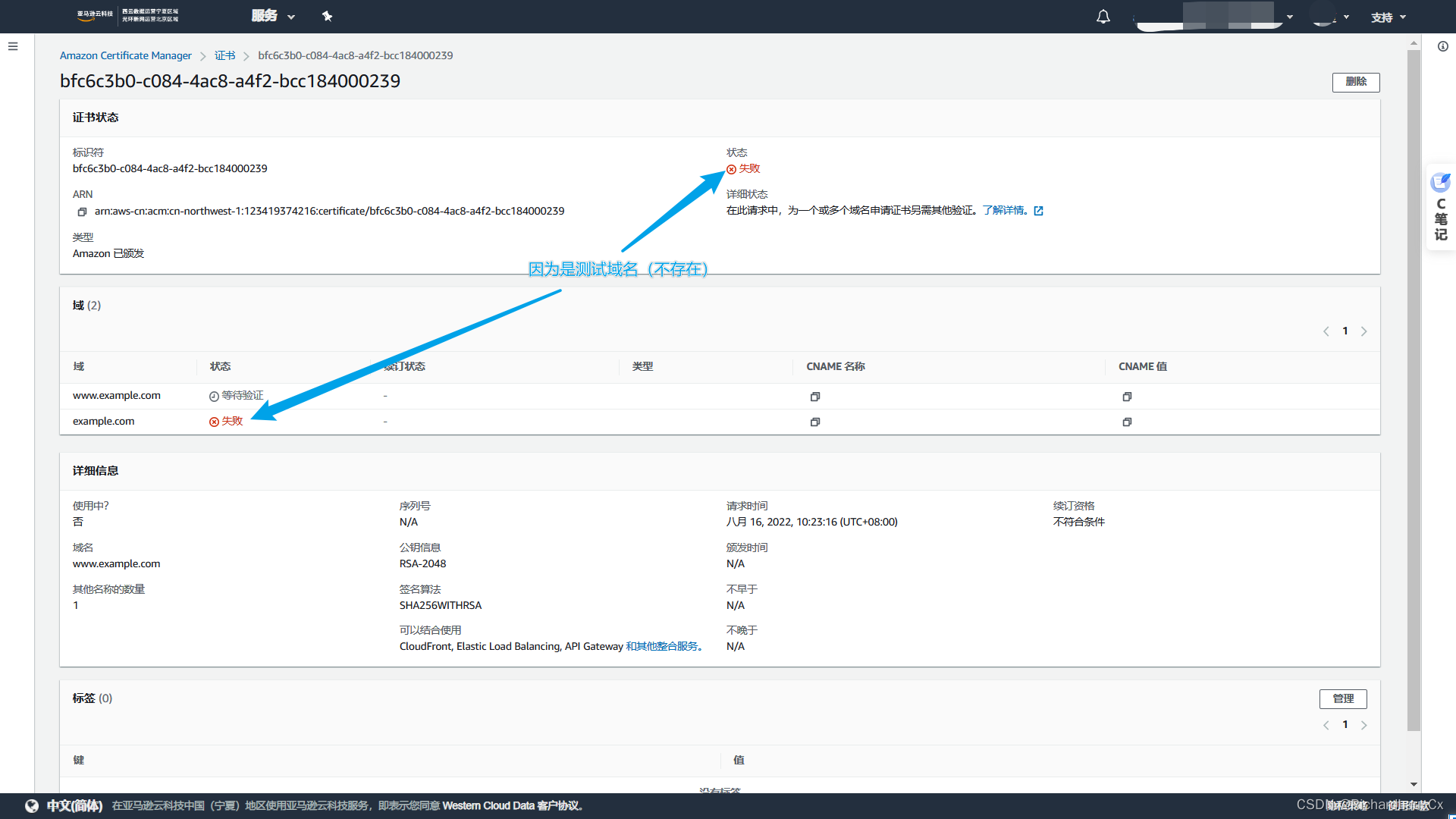Open the notifications bell
Screen dimensions: 1456x819
(x=1103, y=17)
